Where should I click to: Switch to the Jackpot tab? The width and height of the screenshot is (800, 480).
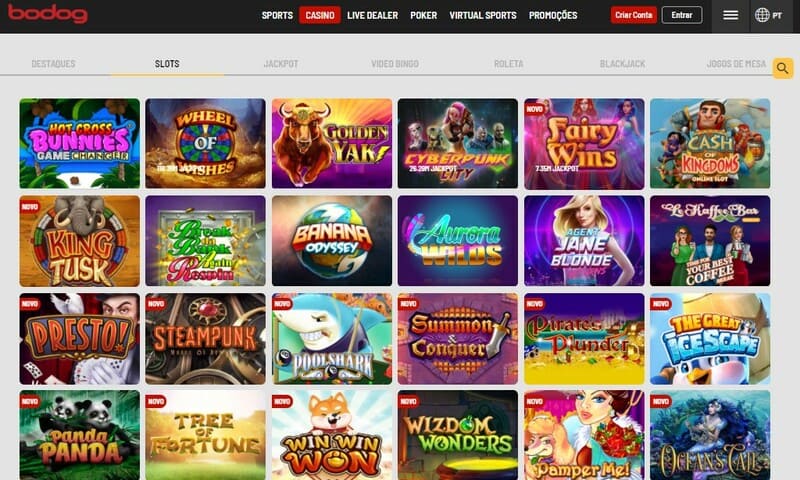point(281,64)
